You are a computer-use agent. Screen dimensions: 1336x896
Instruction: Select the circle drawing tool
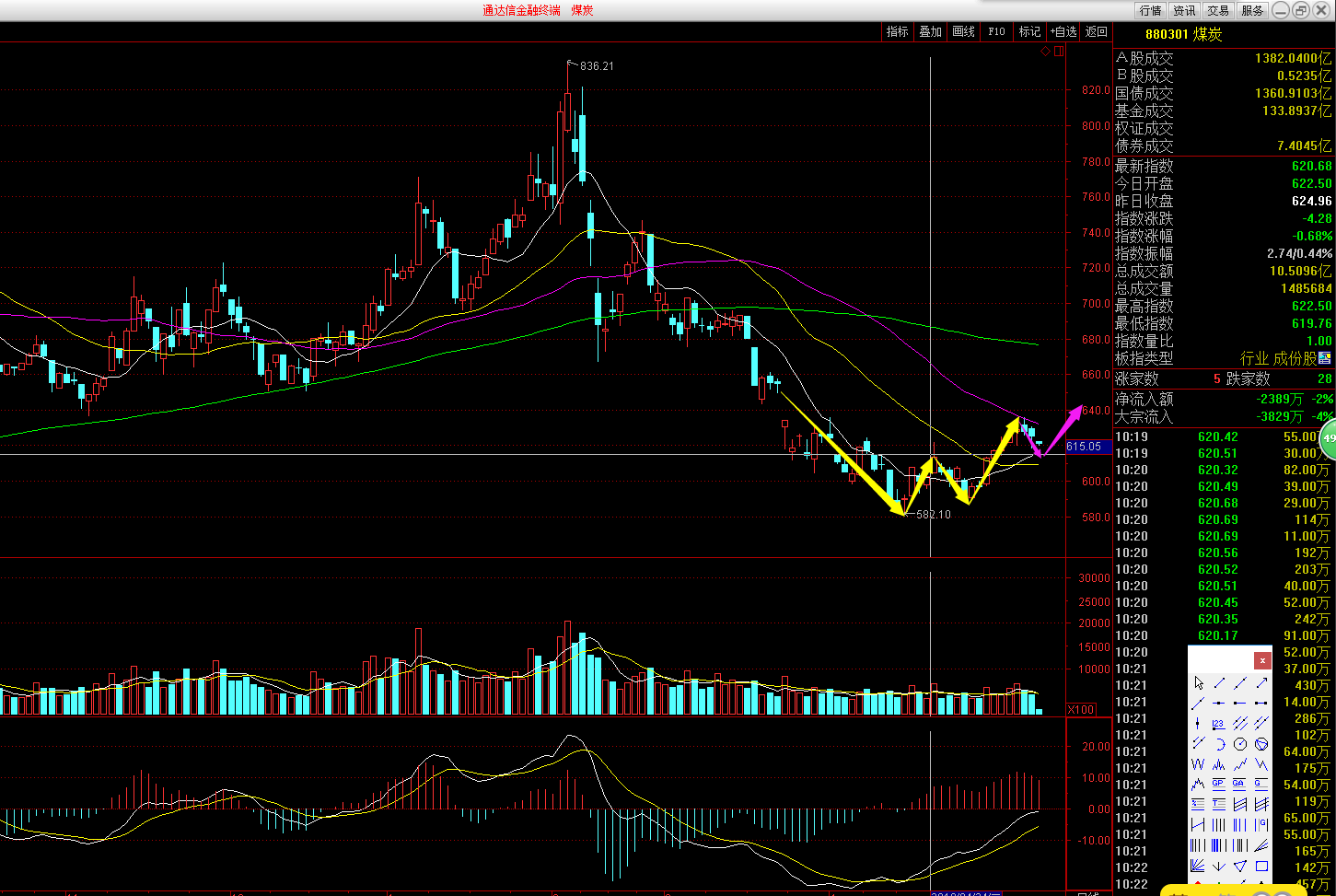click(x=1240, y=744)
